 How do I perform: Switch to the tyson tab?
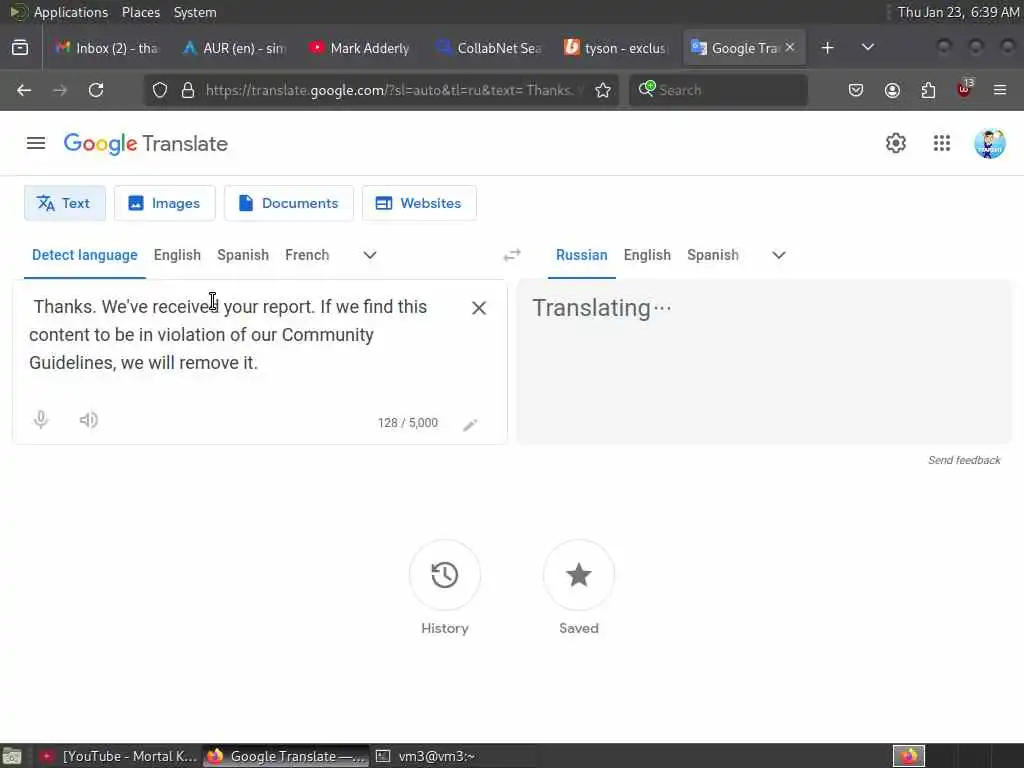[615, 48]
